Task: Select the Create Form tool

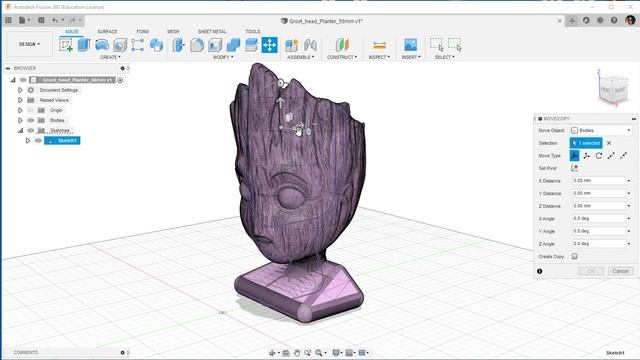Action: tap(156, 45)
